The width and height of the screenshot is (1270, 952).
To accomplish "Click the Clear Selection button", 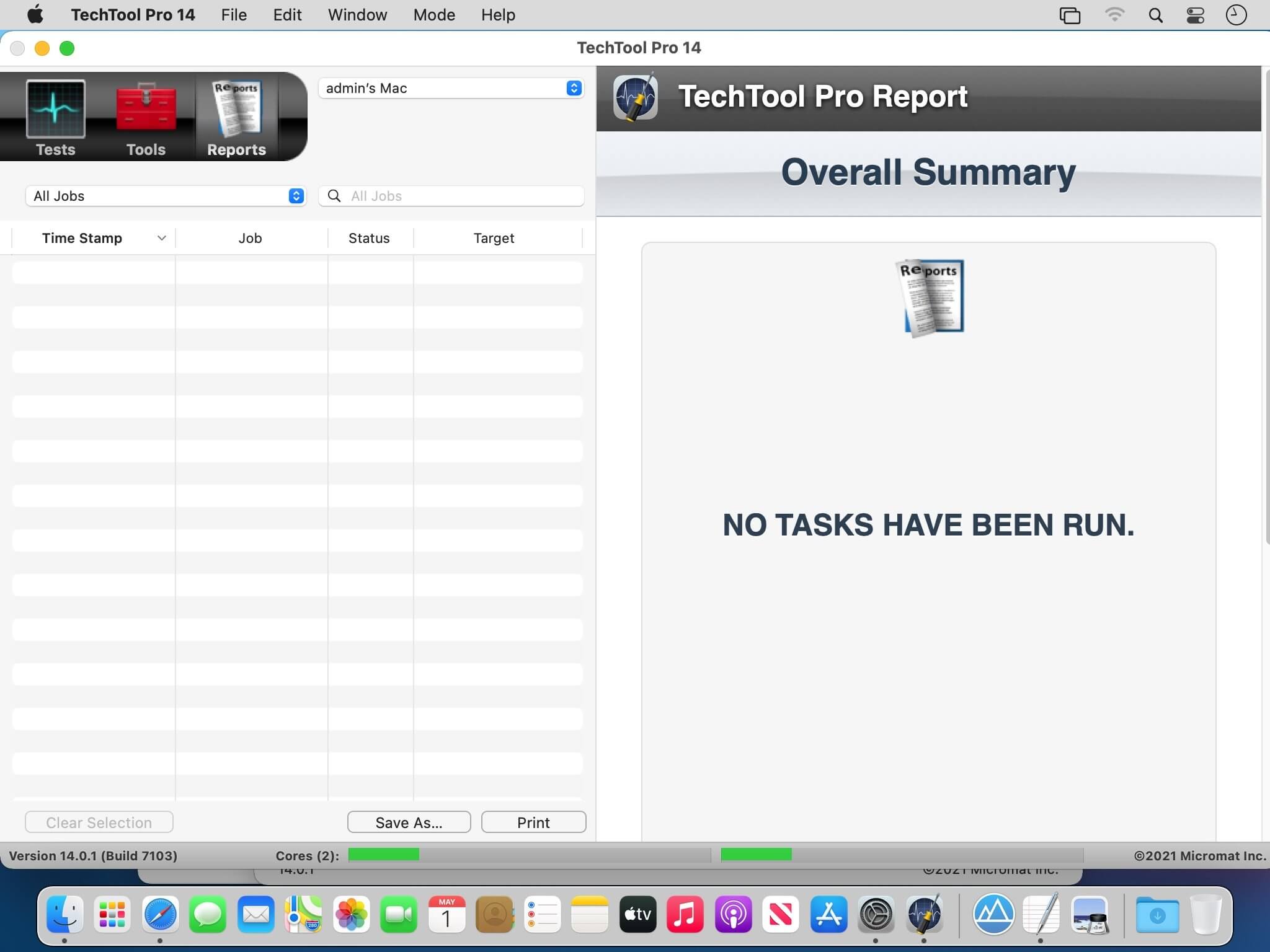I will pos(99,822).
